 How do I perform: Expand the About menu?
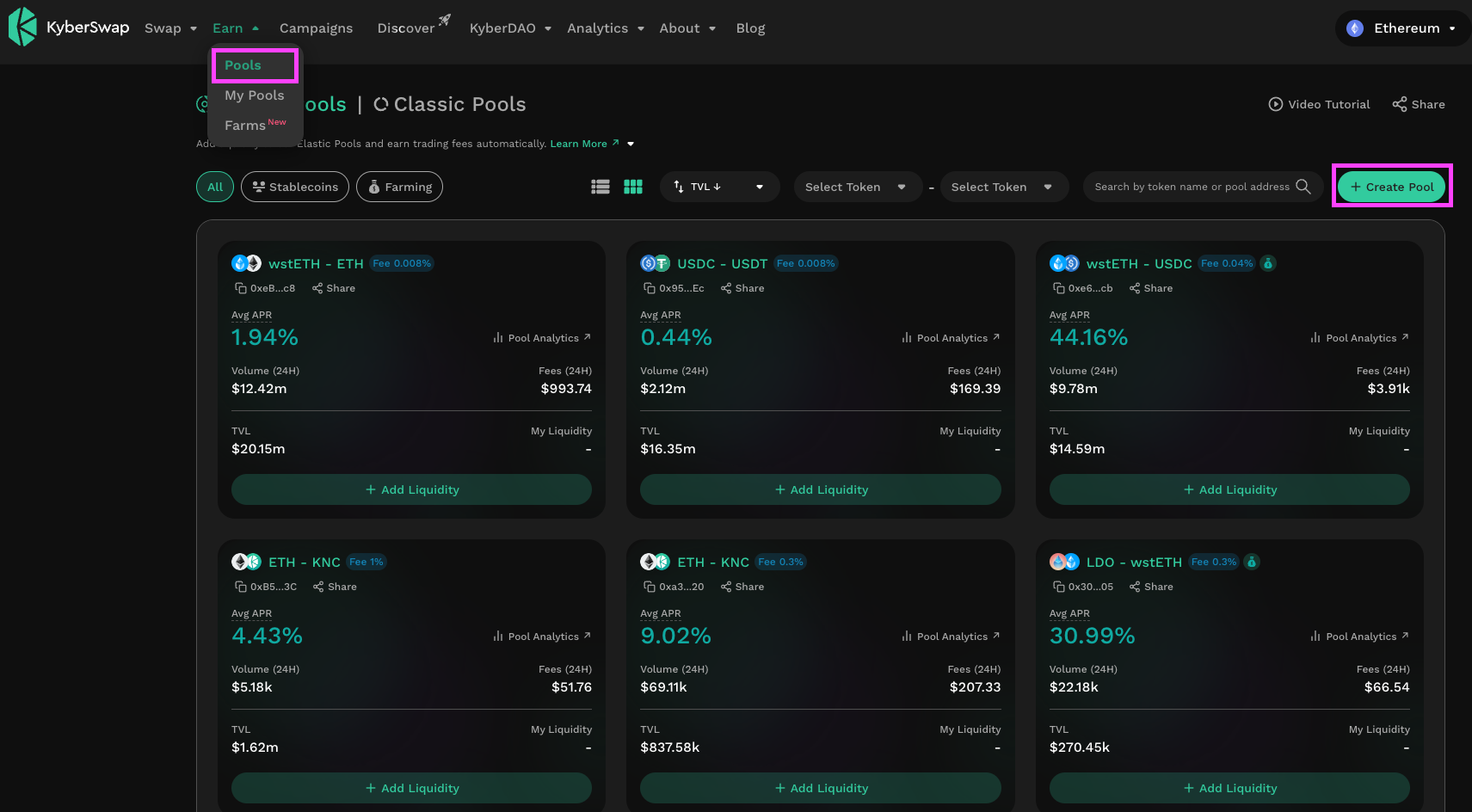687,28
